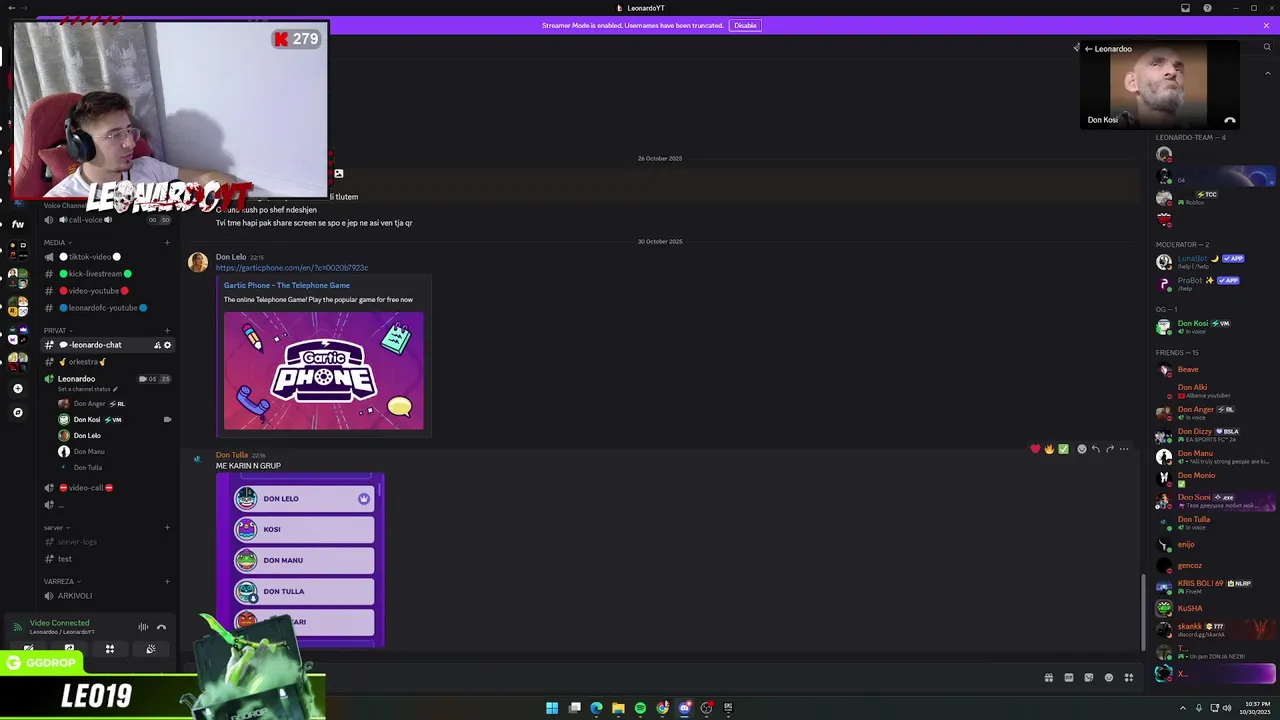
Task: Invite people to leonardo-chat channel
Action: [157, 345]
